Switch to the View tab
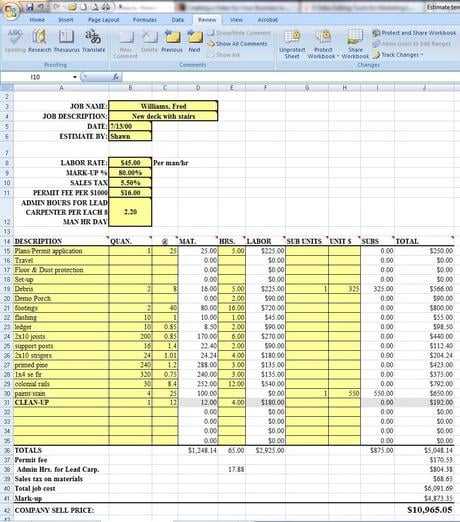 coord(236,20)
